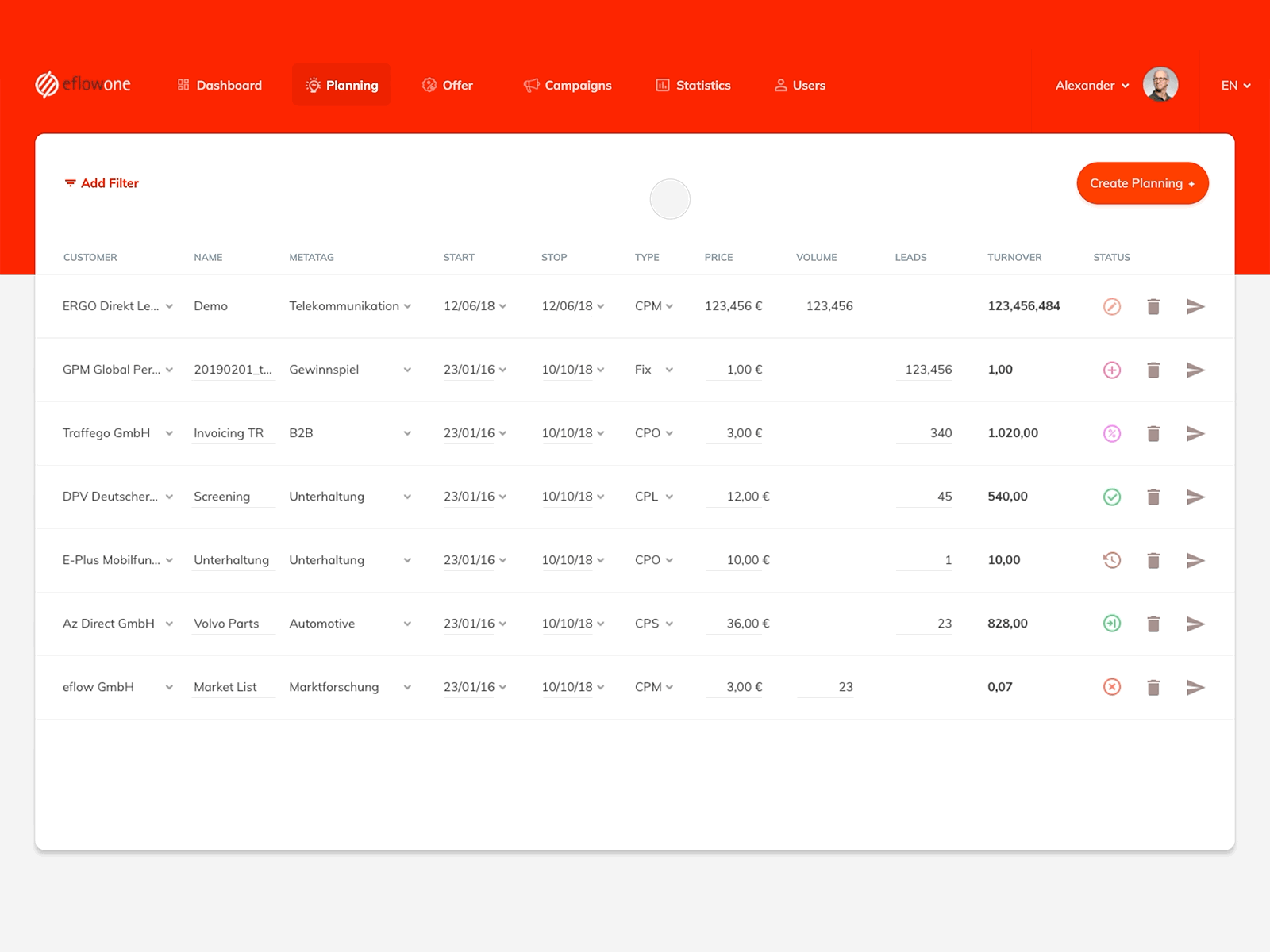This screenshot has height=952, width=1270.
Task: Delete the eflow GmbH Market List planning
Action: 1153,687
